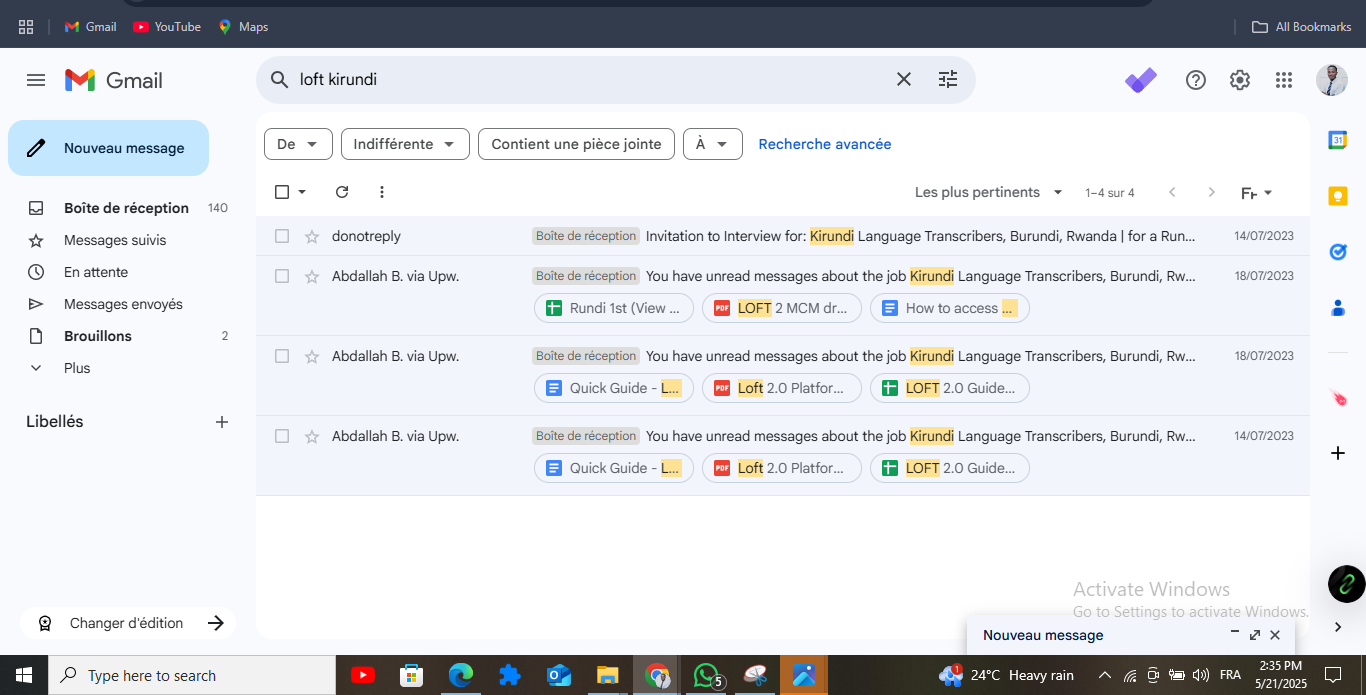Open the Rundi 1st attachment chip
The width and height of the screenshot is (1366, 695).
pos(614,308)
